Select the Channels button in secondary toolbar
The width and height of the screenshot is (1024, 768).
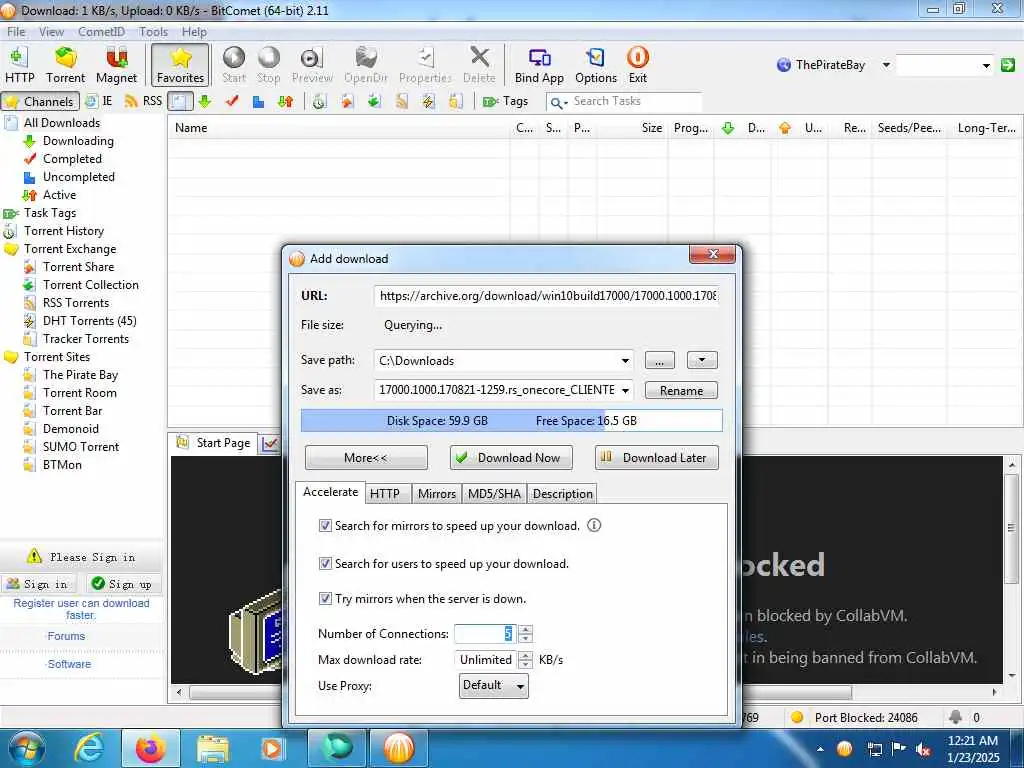point(40,101)
